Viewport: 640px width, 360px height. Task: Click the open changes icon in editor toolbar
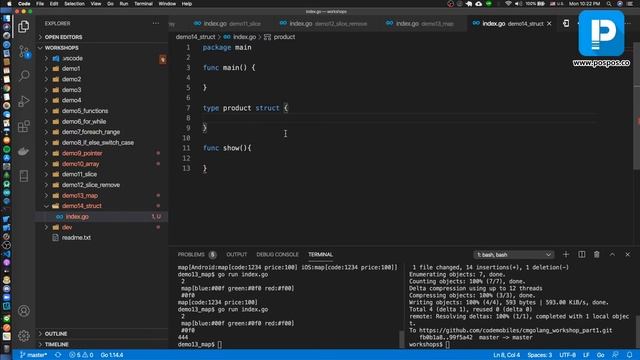click(x=566, y=23)
